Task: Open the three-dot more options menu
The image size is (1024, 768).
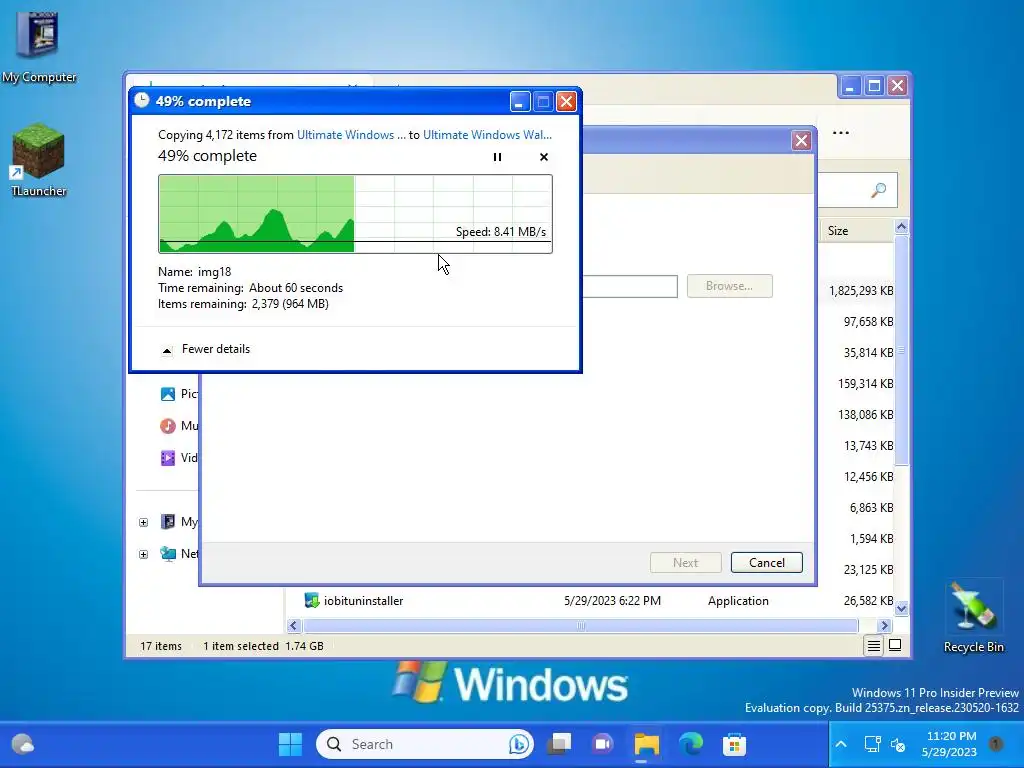Action: coord(840,133)
